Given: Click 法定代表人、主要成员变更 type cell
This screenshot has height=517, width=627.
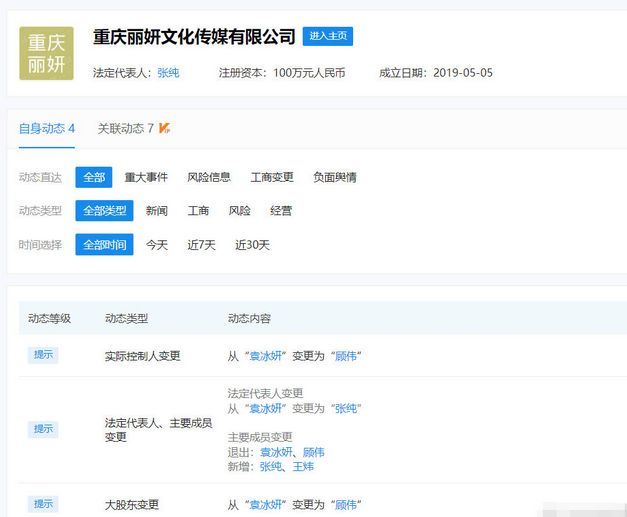Looking at the screenshot, I should [x=158, y=430].
